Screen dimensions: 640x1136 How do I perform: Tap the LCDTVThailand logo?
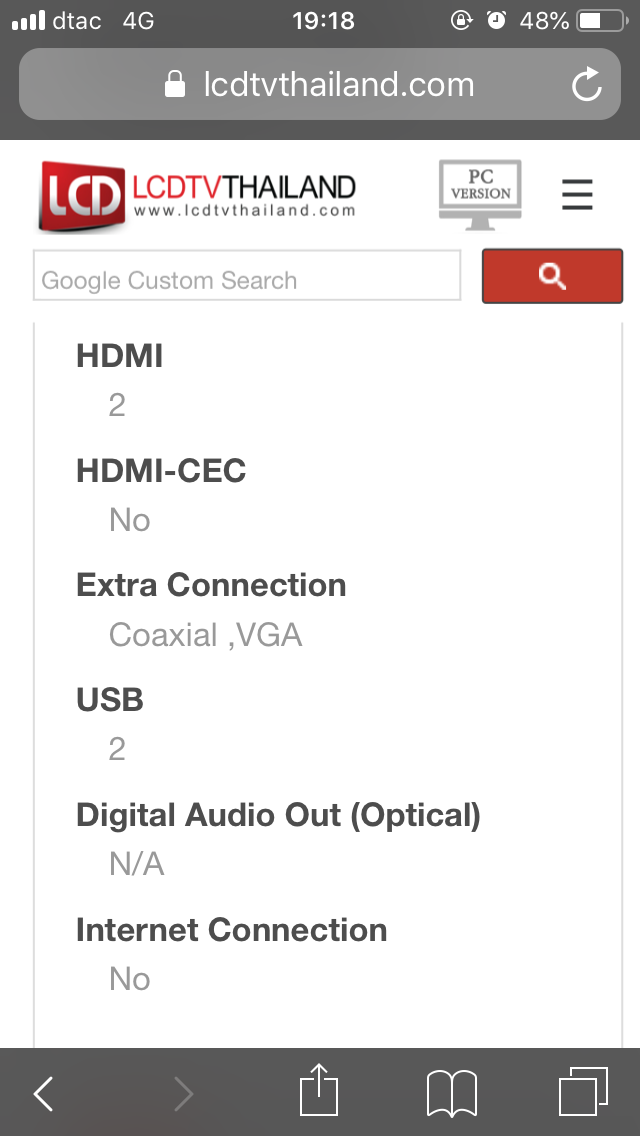(x=198, y=194)
